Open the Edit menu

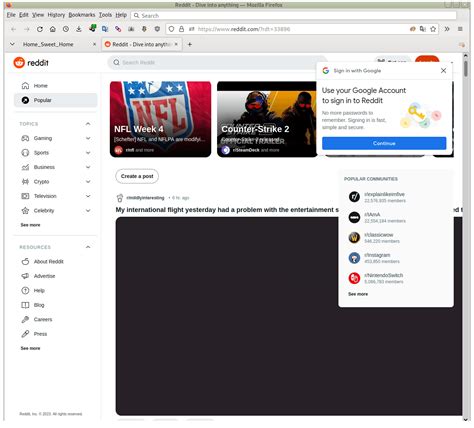pyautogui.click(x=24, y=15)
